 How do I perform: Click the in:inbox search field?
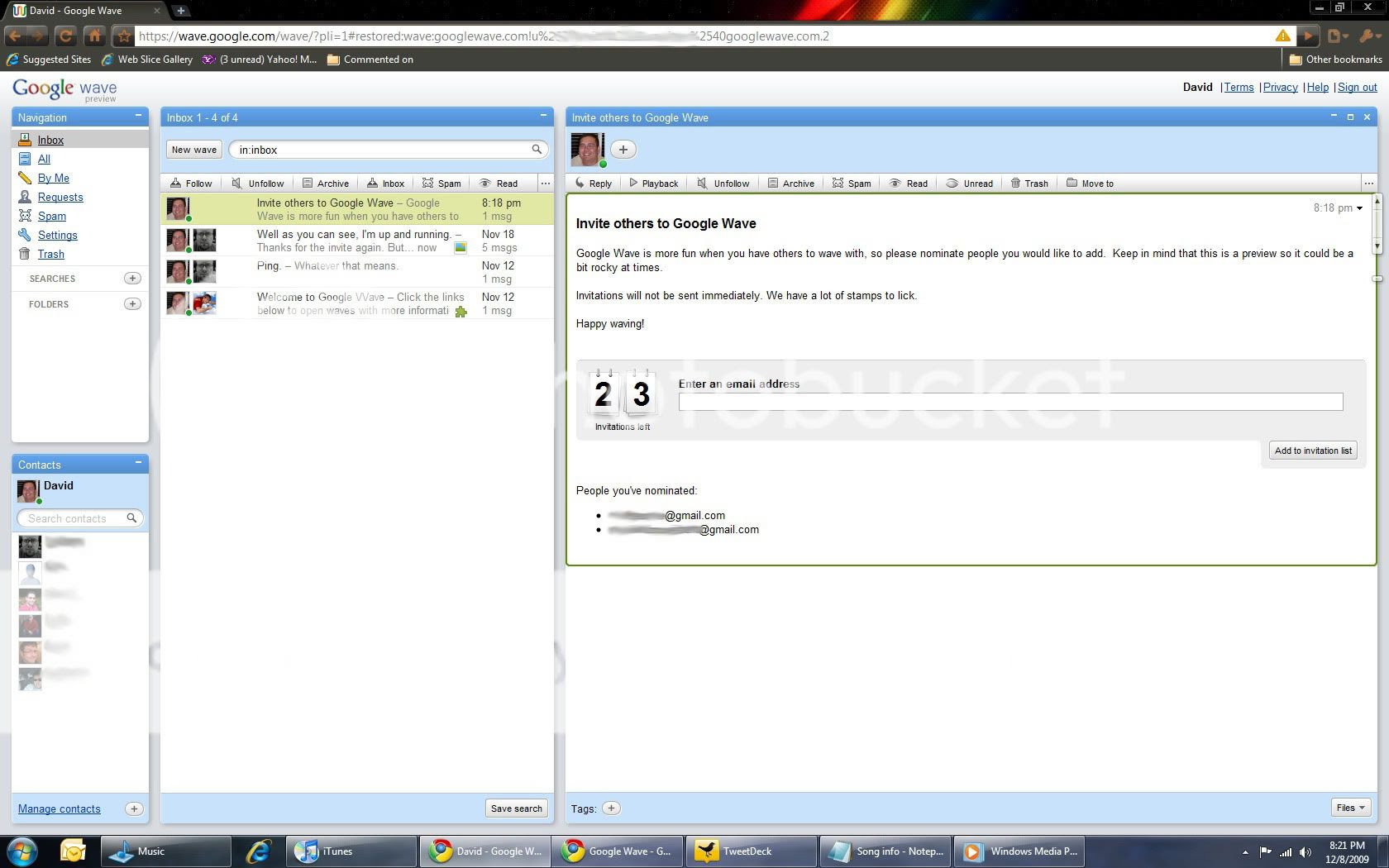click(x=389, y=150)
